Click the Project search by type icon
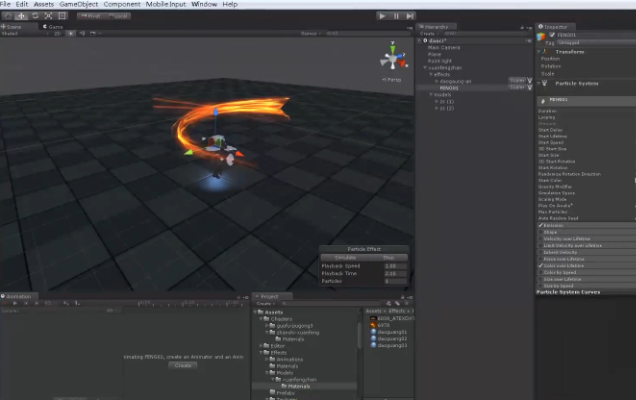The width and height of the screenshot is (636, 400). pos(388,303)
